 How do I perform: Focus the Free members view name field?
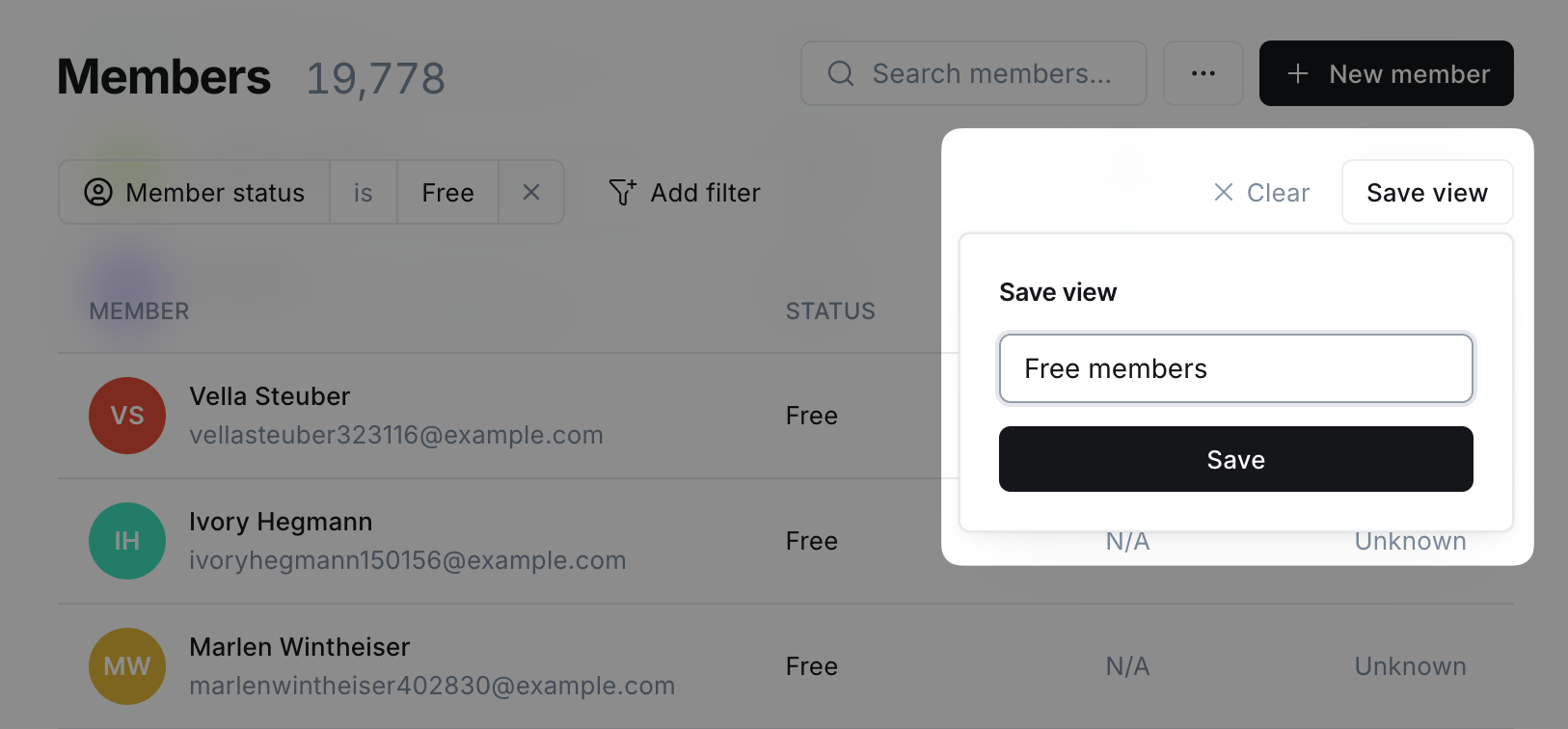(x=1236, y=368)
